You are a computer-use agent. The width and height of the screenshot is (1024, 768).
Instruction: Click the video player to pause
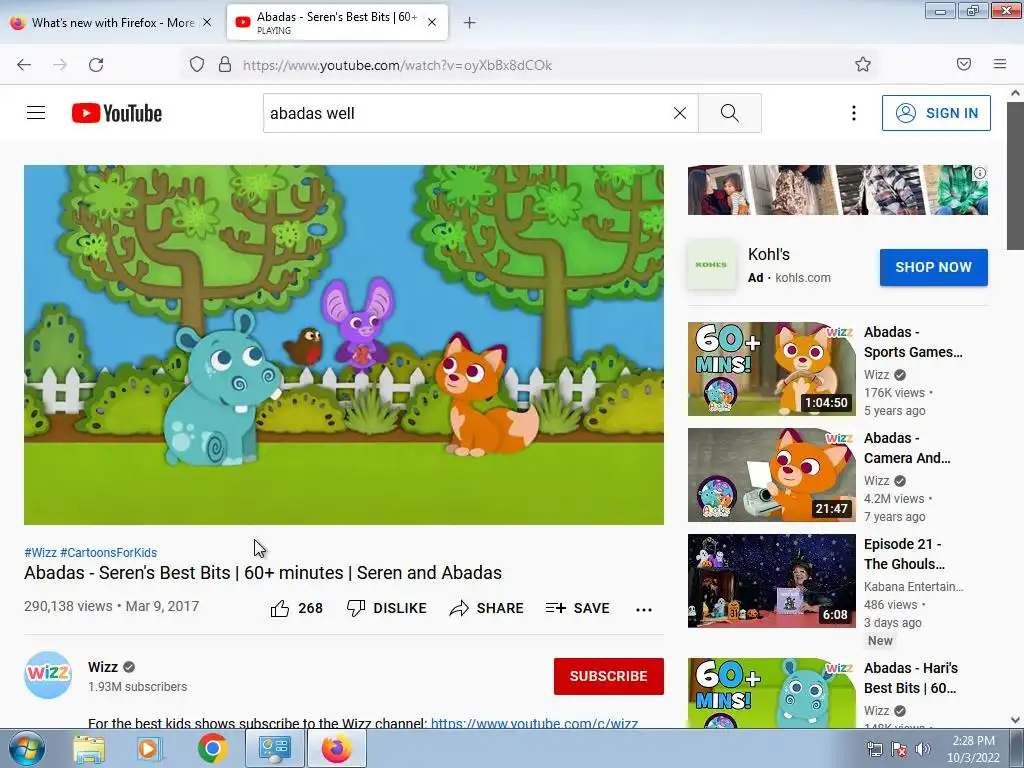(344, 345)
